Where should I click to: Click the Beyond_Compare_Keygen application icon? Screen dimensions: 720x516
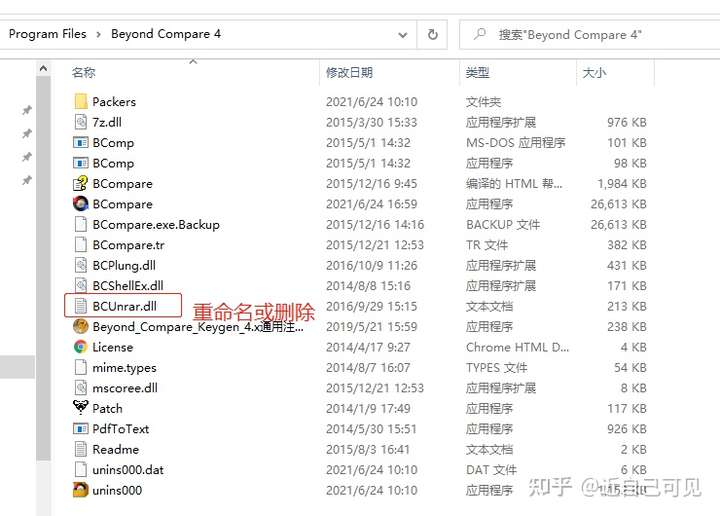80,326
